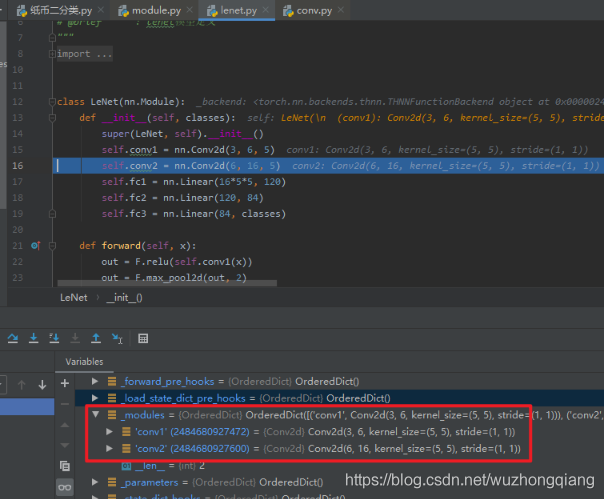This screenshot has width=604, height=499.
Task: Expand the 'conv2' Conv2d entry
Action: pos(109,449)
